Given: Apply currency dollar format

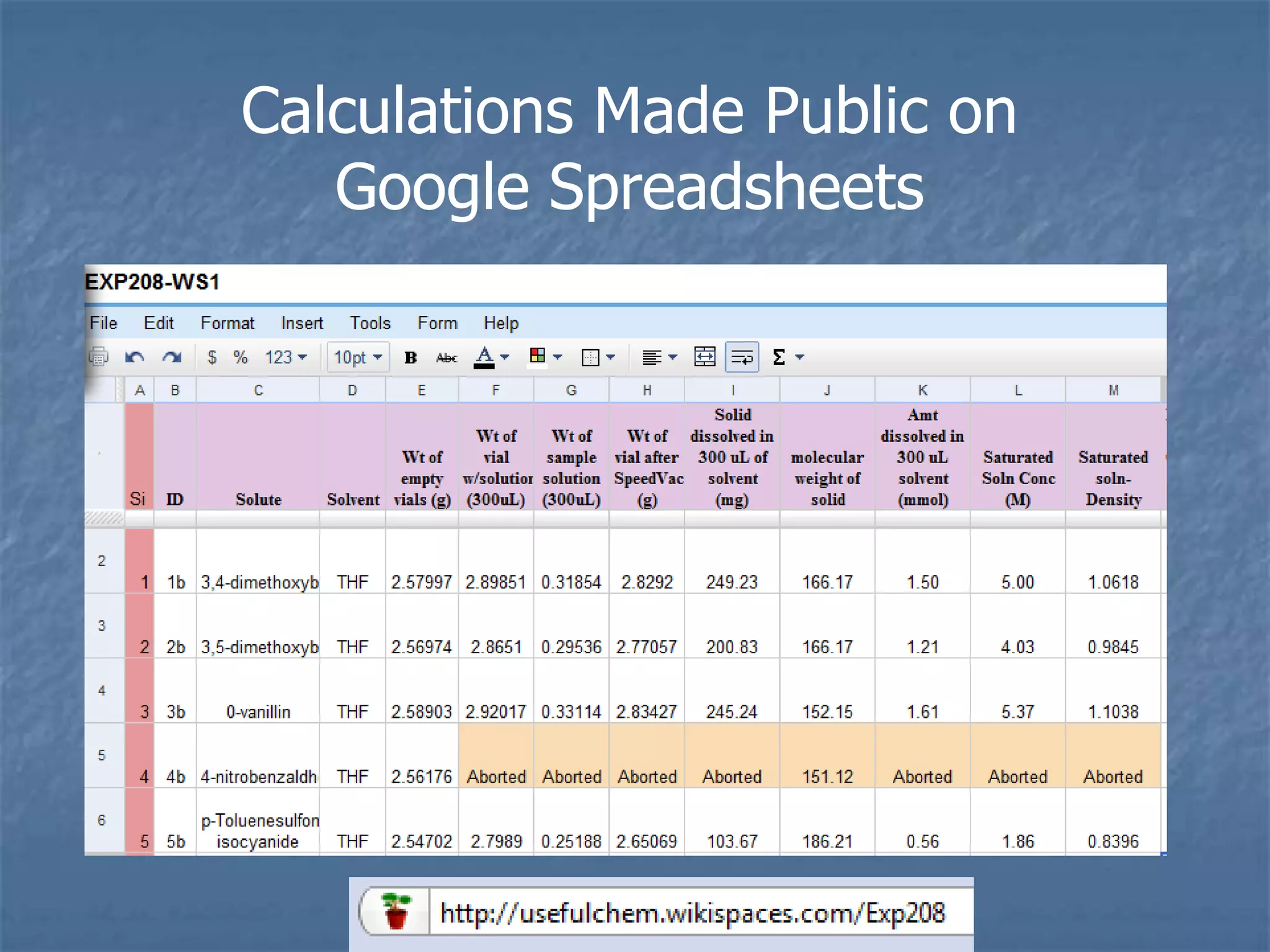Looking at the screenshot, I should [x=212, y=357].
